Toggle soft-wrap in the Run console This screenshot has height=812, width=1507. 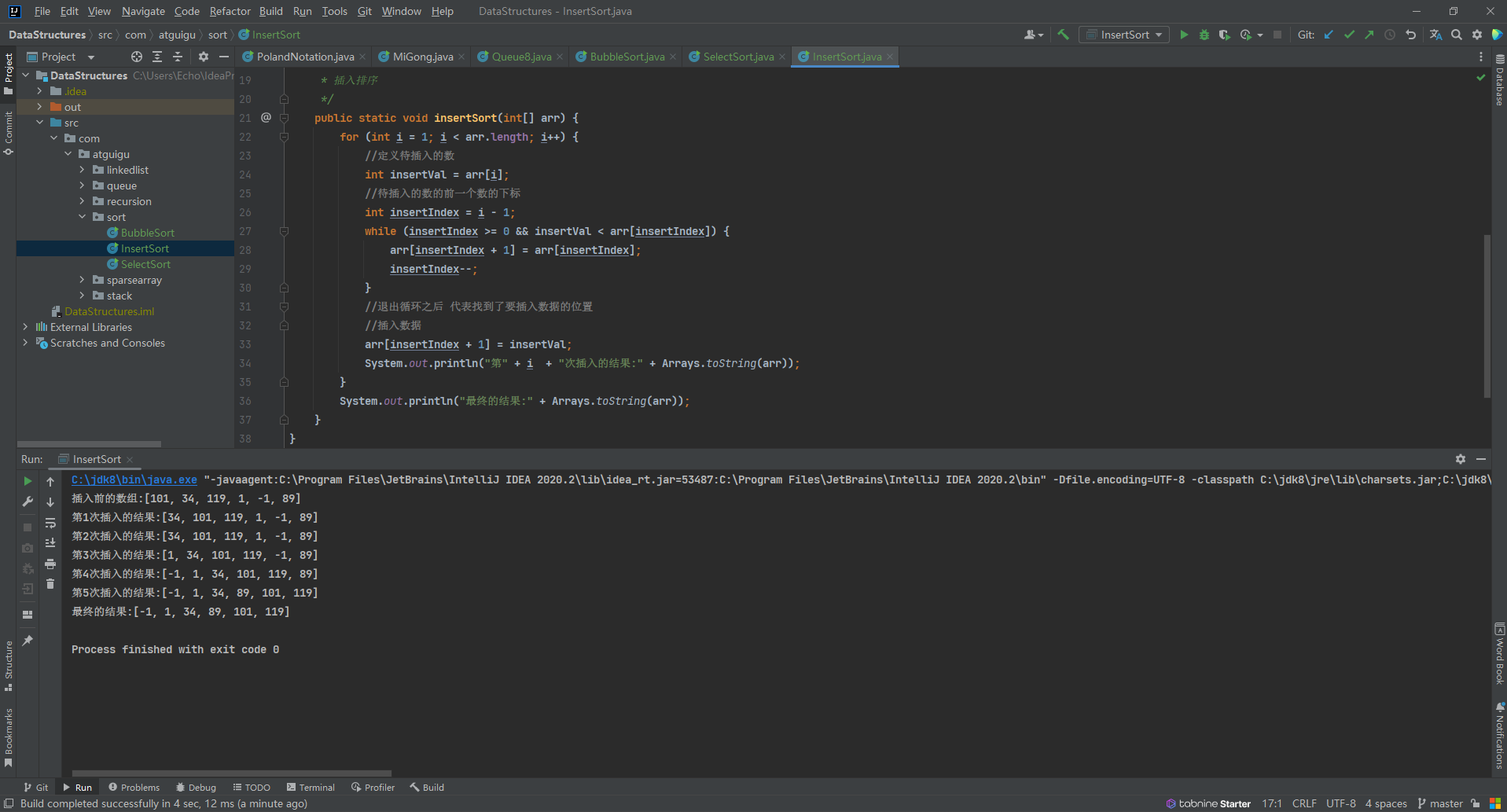click(50, 523)
